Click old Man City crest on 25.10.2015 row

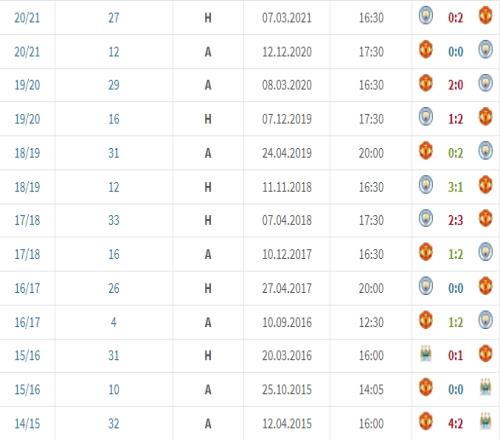(486, 388)
